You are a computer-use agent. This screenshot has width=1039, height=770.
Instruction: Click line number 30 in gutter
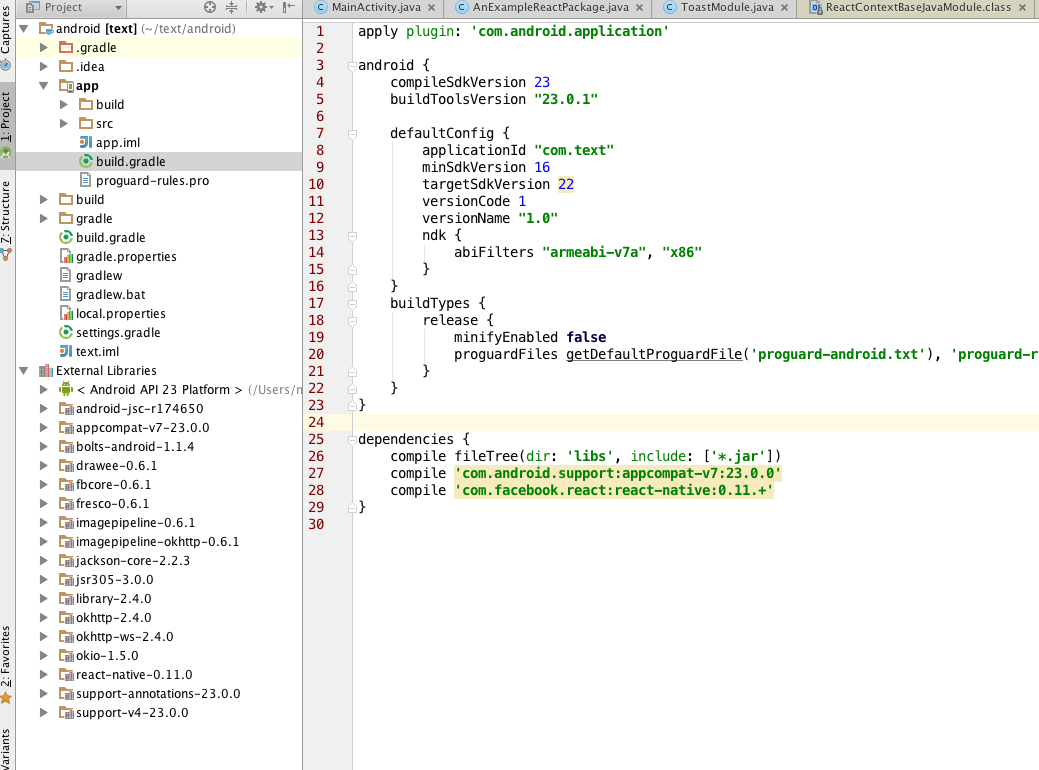(x=316, y=524)
